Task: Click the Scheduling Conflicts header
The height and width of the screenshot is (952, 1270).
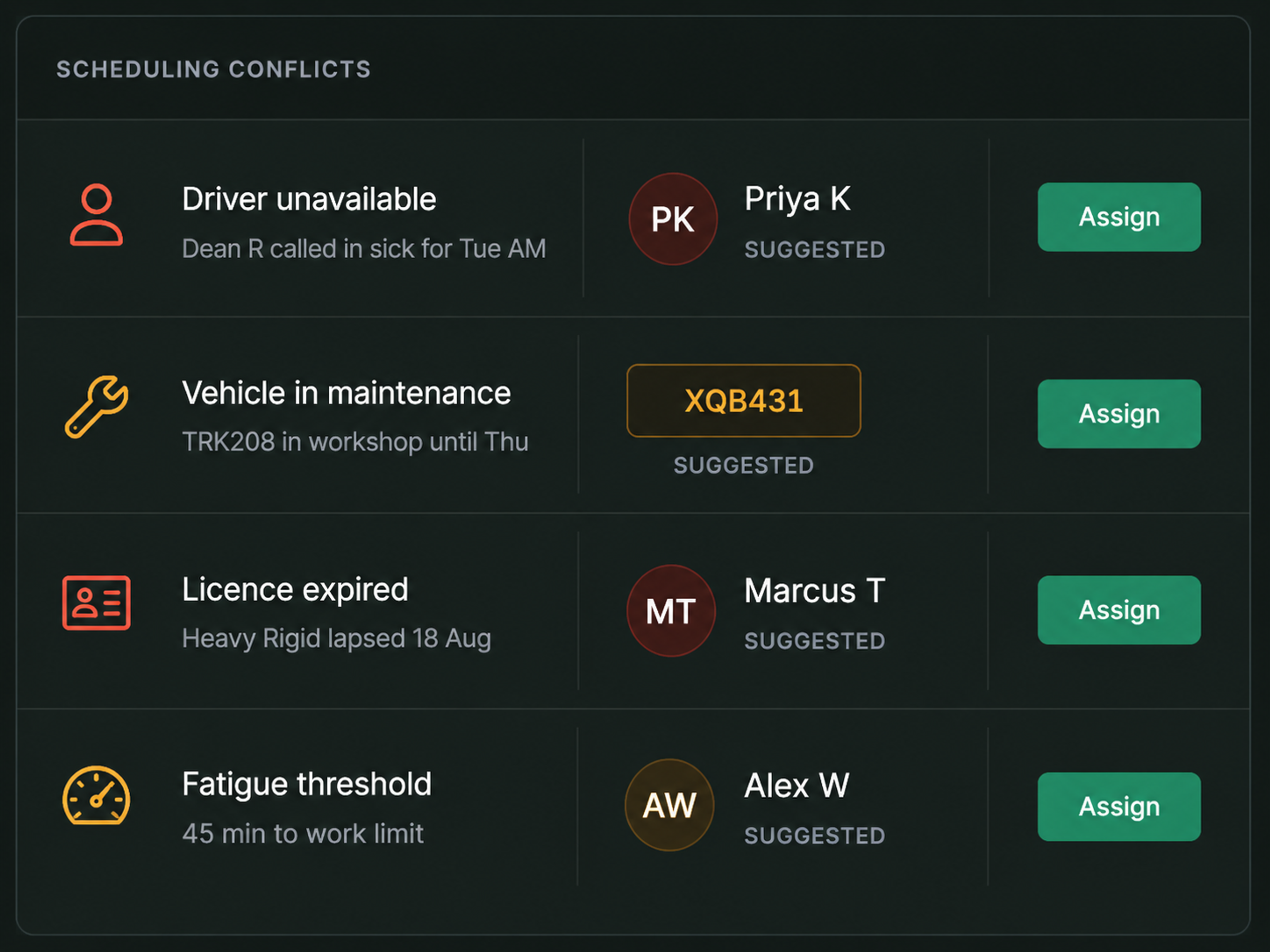Action: [x=214, y=69]
